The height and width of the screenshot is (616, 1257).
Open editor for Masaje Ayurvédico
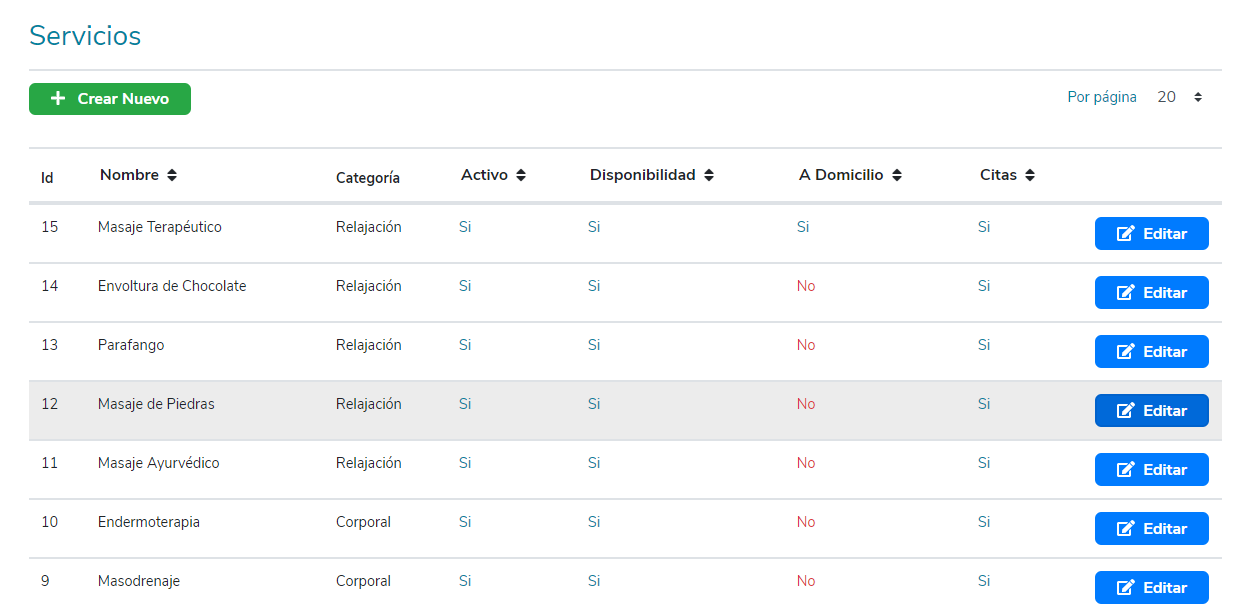point(1151,470)
